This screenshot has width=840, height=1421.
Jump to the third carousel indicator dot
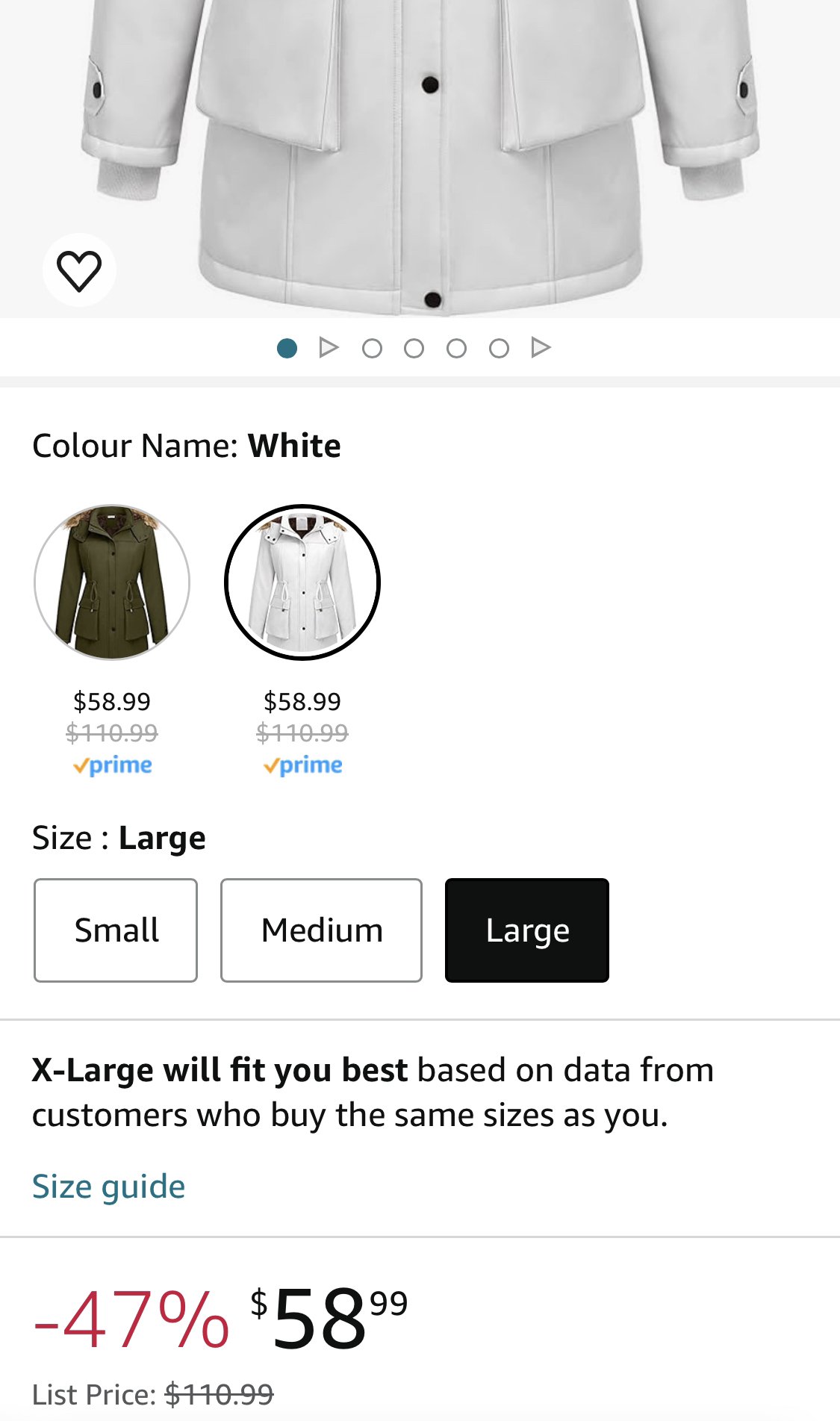pos(371,348)
